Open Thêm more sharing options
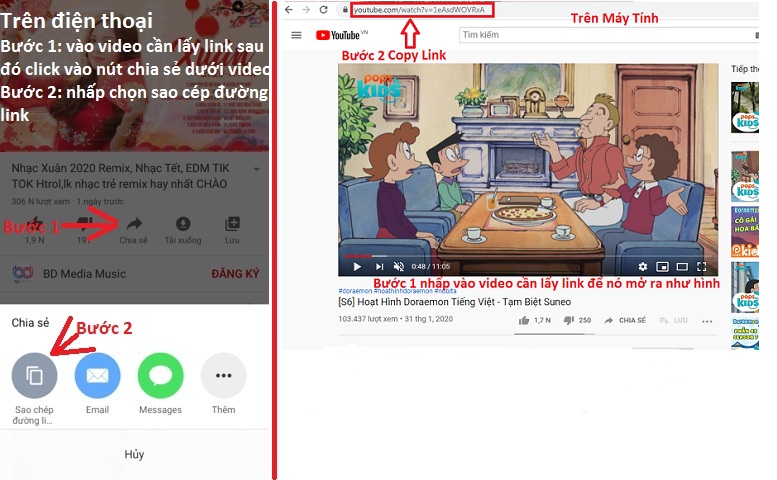 (223, 375)
